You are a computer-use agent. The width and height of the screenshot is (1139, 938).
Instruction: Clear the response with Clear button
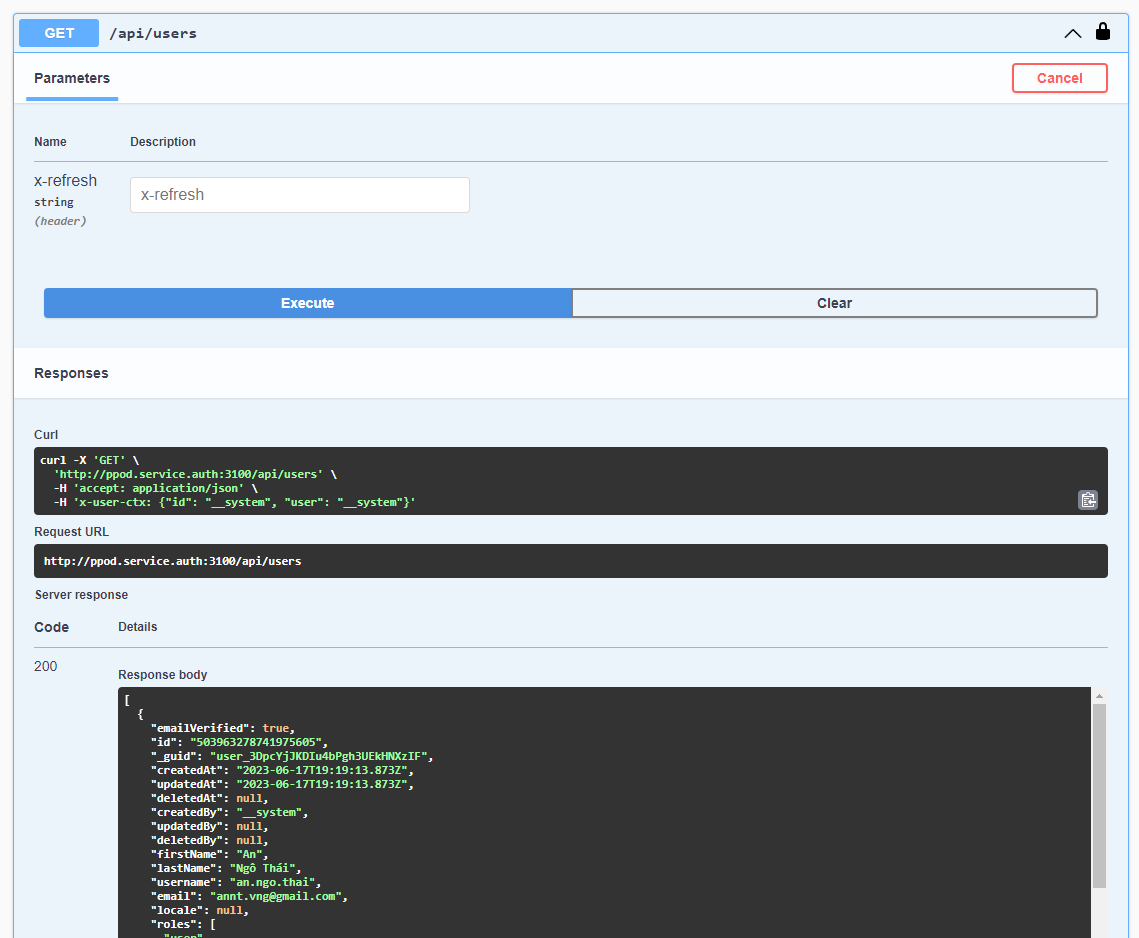(834, 303)
